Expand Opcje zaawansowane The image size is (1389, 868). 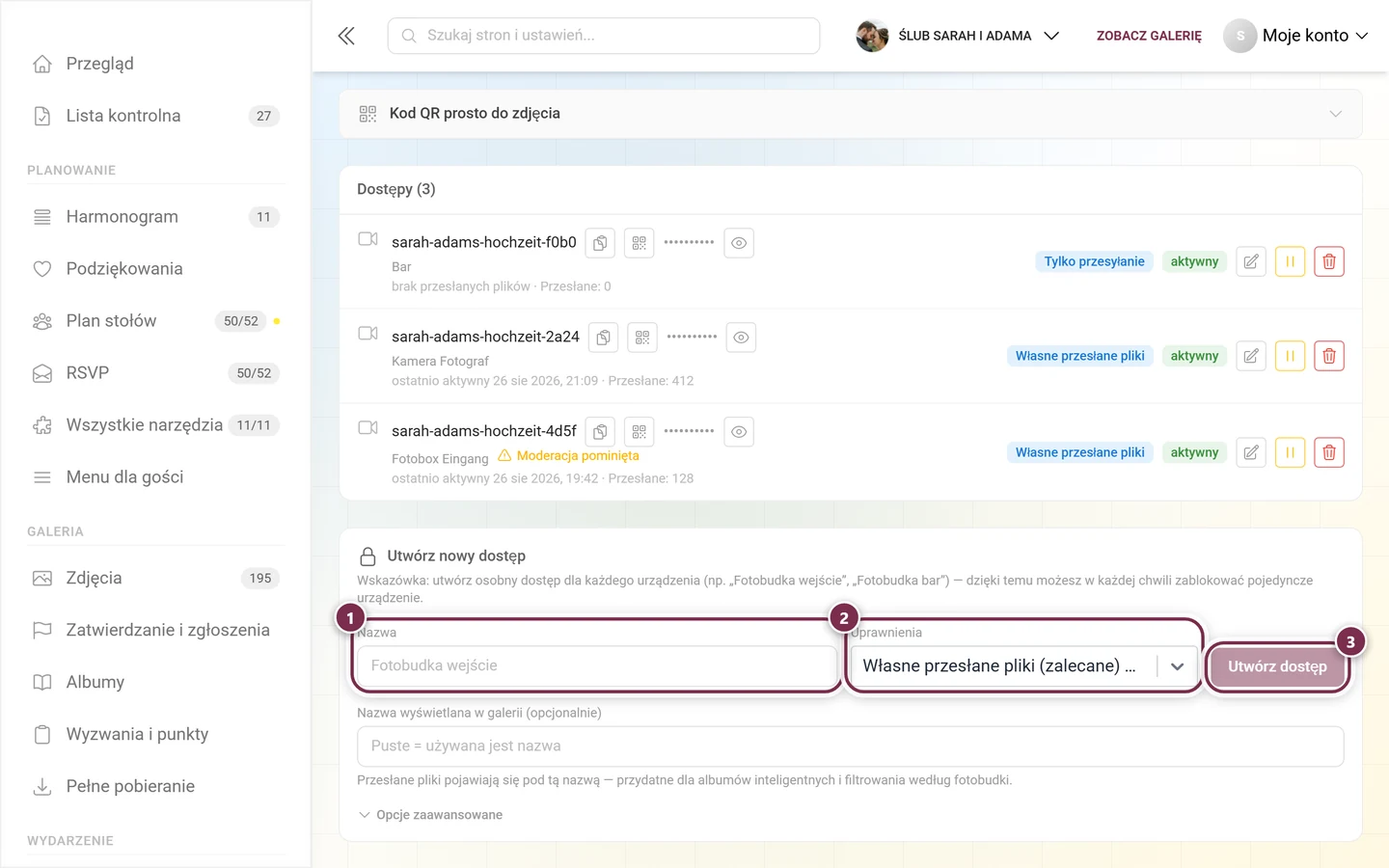pos(430,815)
